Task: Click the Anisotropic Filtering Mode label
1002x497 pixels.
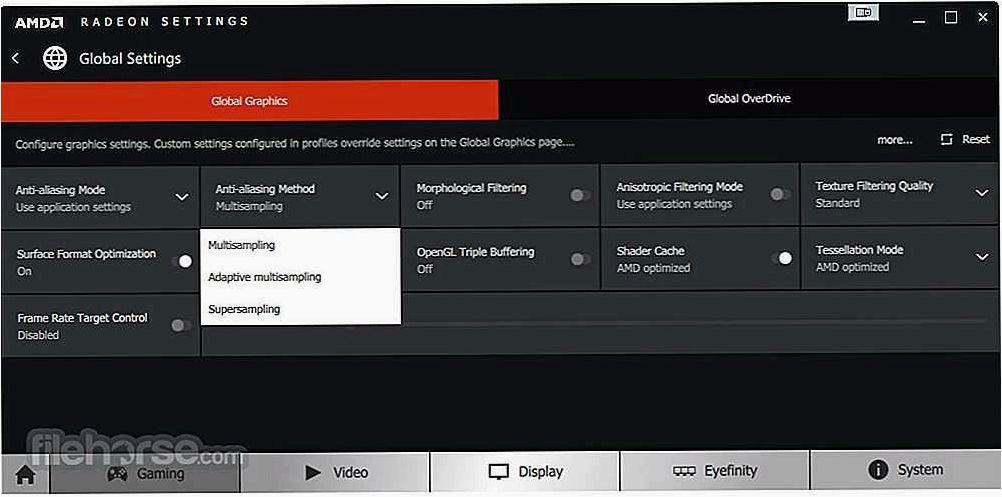Action: pos(679,187)
